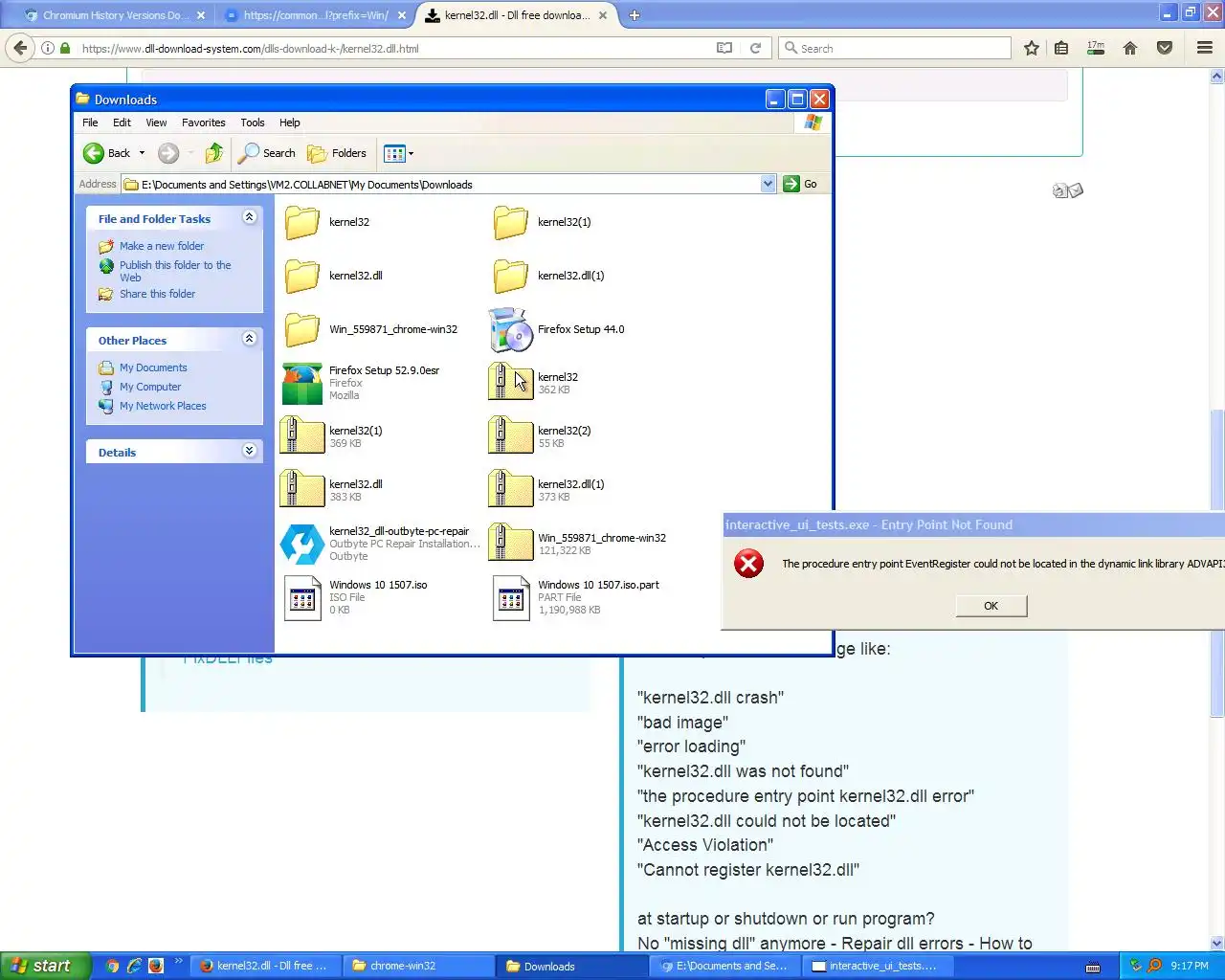Select the kernel32.dll zip file, 383 KB
The image size is (1225, 980).
302,489
